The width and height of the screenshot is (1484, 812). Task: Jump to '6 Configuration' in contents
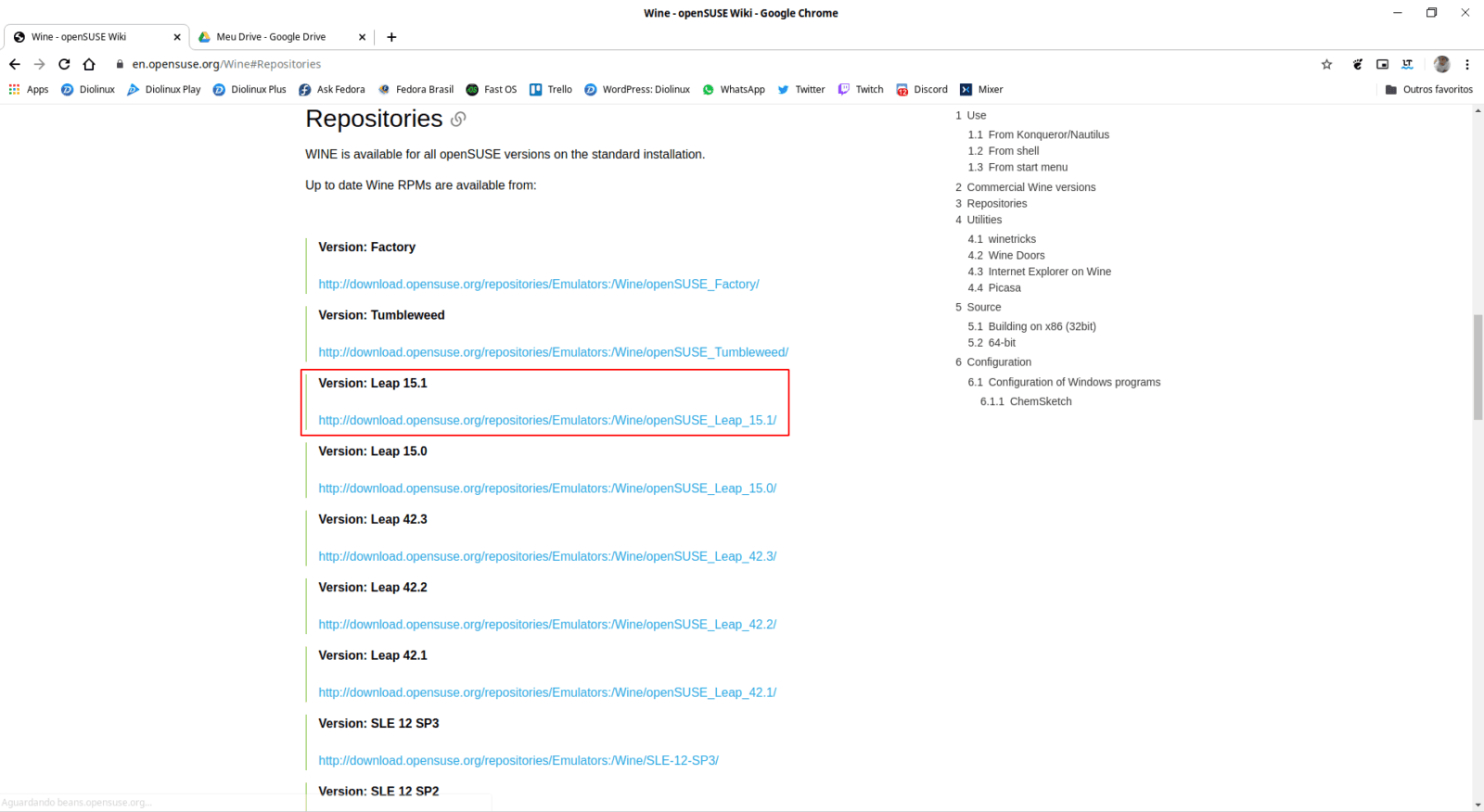coord(993,362)
